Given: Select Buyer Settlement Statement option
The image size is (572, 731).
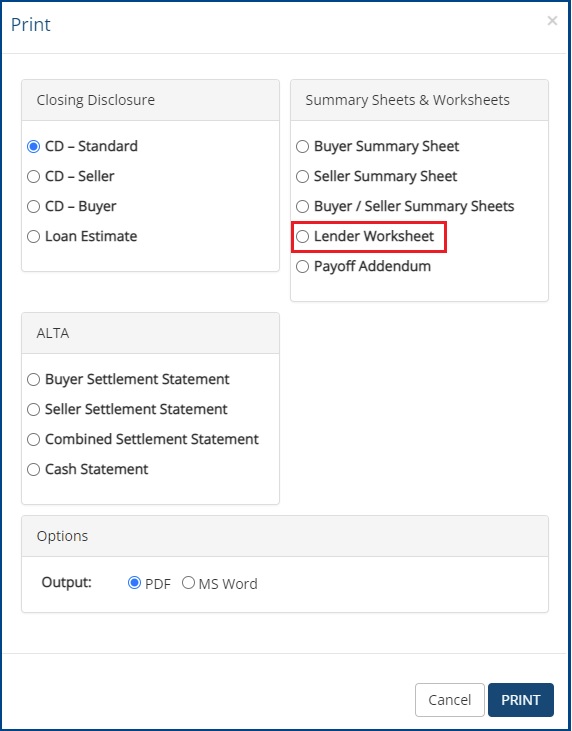Looking at the screenshot, I should coord(34,379).
